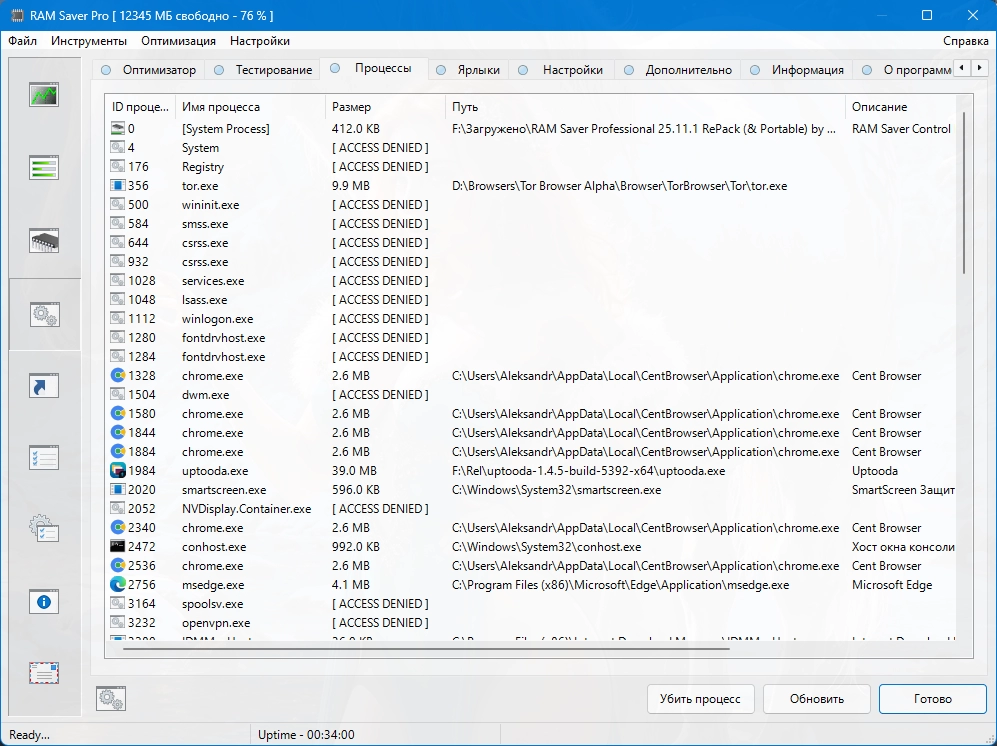Open the envelope About icon in sidebar
This screenshot has height=746, width=997.
click(x=44, y=673)
